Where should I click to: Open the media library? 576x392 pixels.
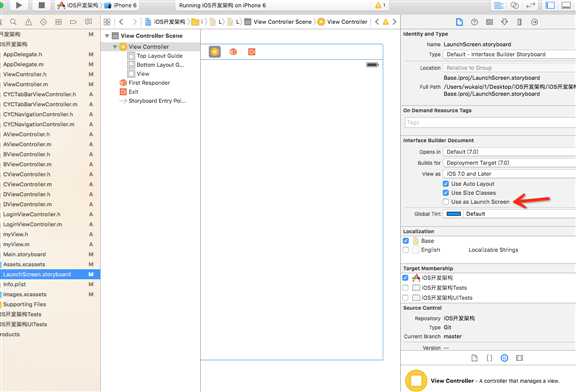pyautogui.click(x=519, y=358)
